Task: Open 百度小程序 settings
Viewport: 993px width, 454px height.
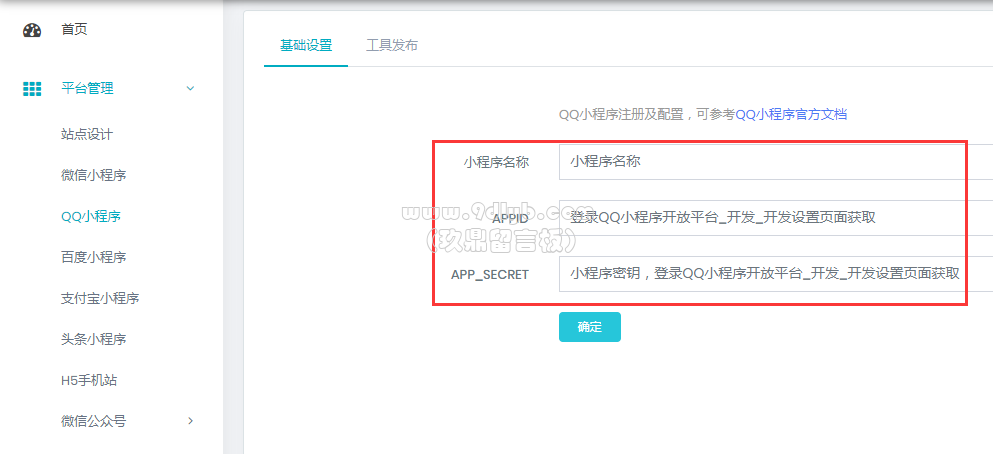Action: tap(94, 258)
